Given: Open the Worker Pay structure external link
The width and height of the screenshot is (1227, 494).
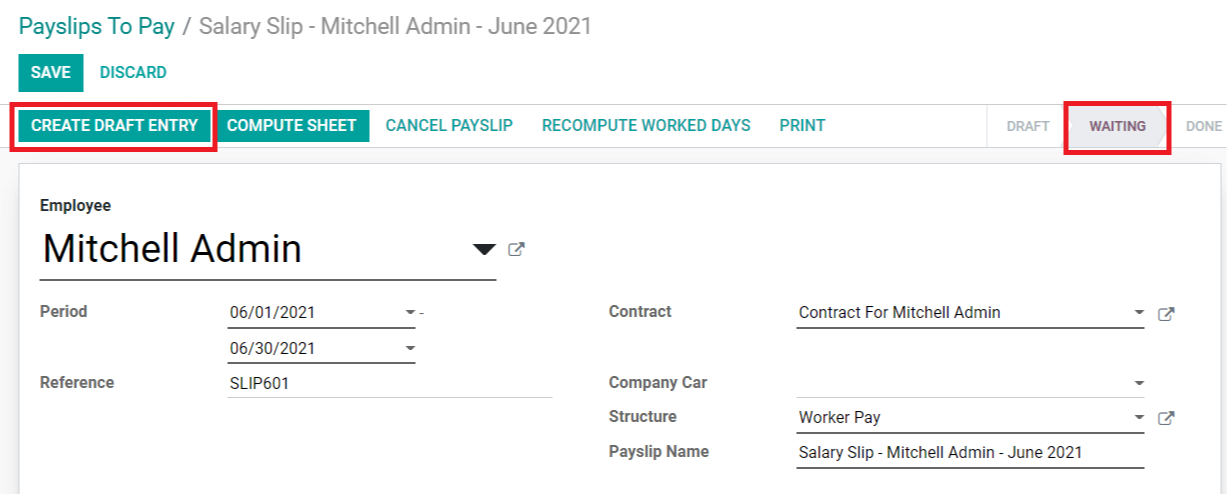Looking at the screenshot, I should [x=1165, y=418].
